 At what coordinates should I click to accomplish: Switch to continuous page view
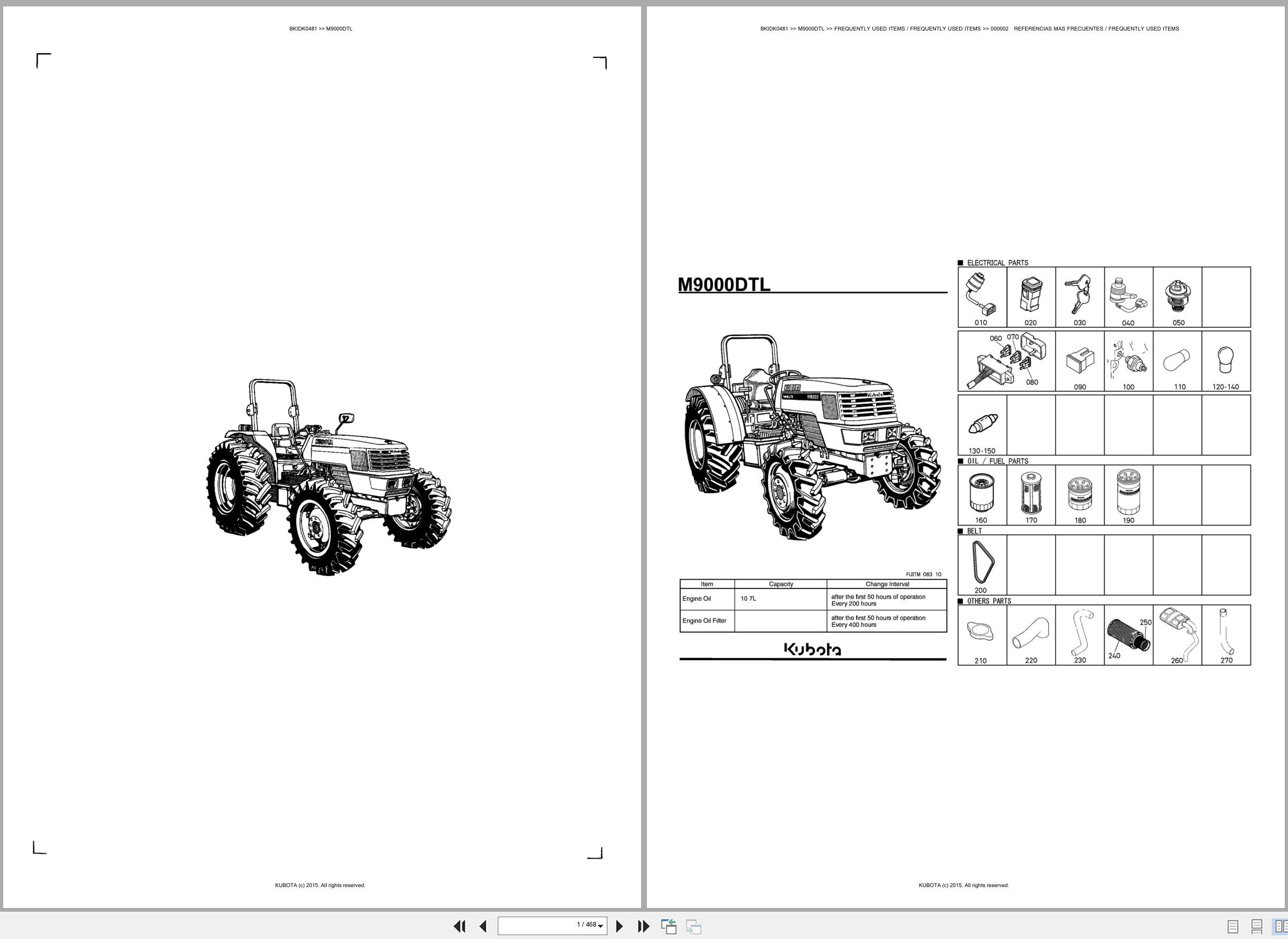tap(1257, 927)
